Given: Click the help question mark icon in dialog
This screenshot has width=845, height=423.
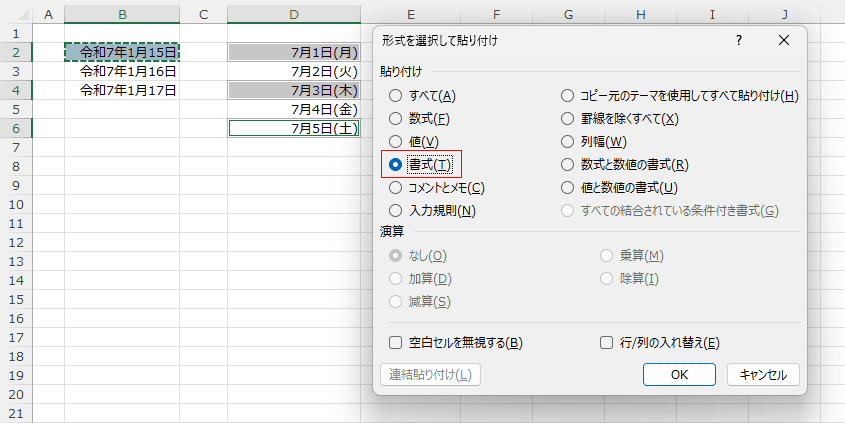Looking at the screenshot, I should 739,40.
